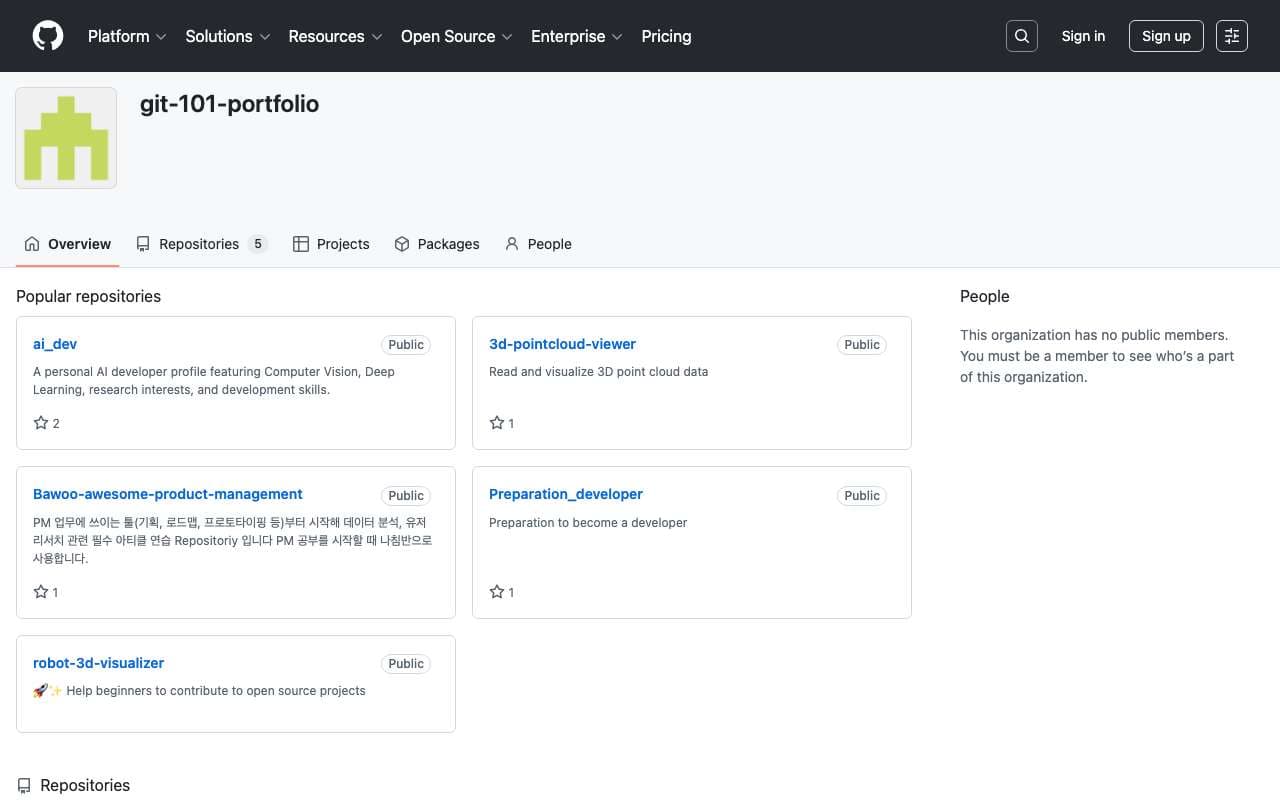This screenshot has width=1280, height=800.
Task: Click the Public badge on 3d-pointcloud-viewer
Action: click(862, 345)
